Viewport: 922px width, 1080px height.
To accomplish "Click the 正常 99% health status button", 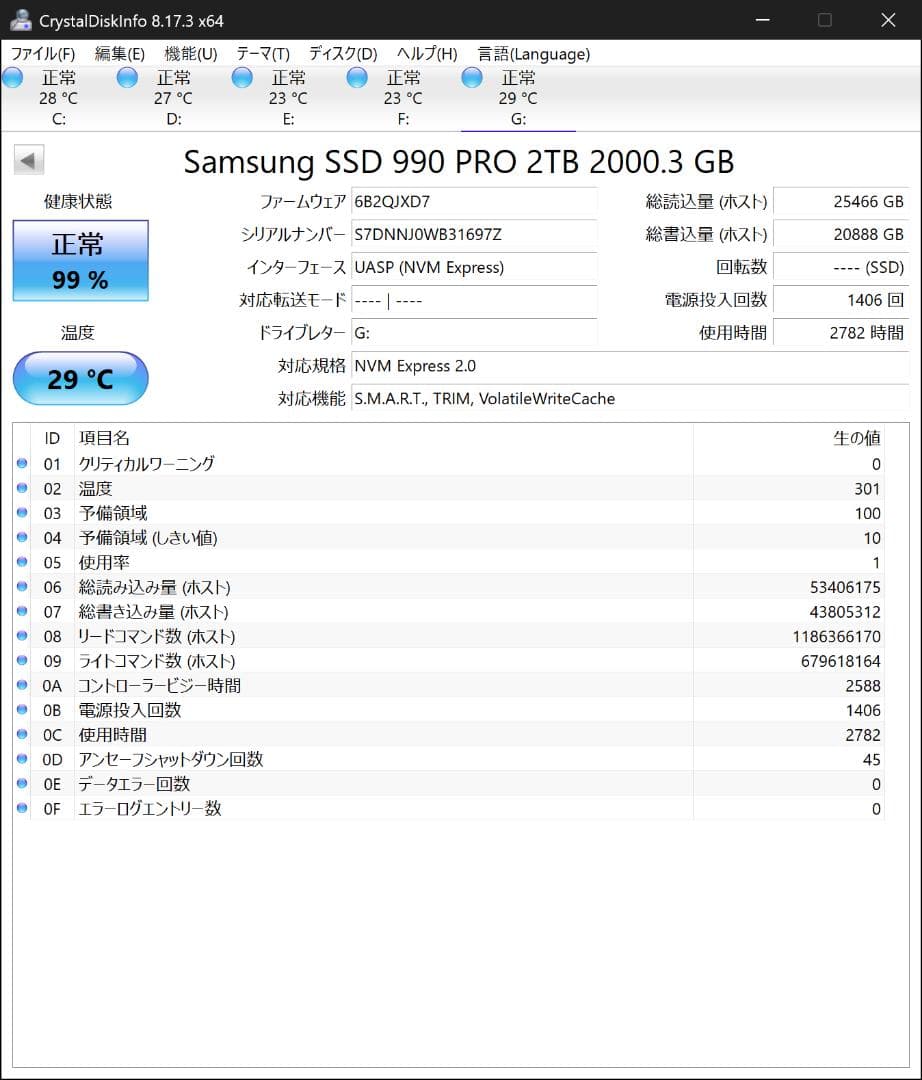I will click(x=80, y=260).
